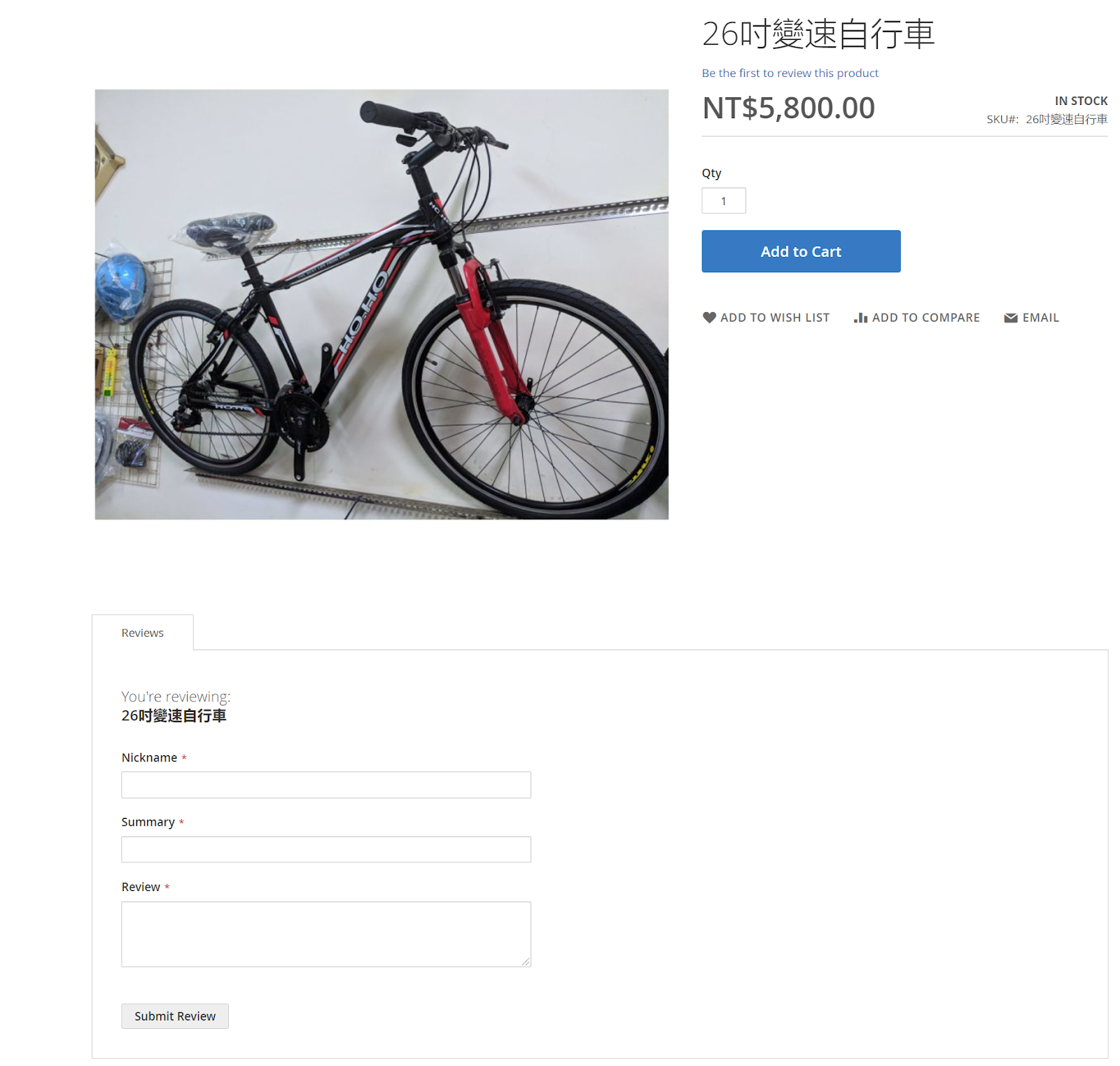This screenshot has width=1120, height=1066.
Task: Click the heart wish list icon
Action: (x=709, y=318)
